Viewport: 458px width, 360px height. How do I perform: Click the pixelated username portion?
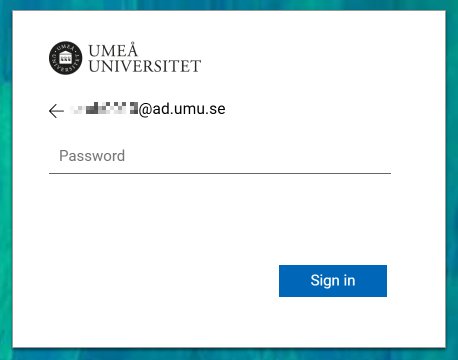pyautogui.click(x=104, y=109)
